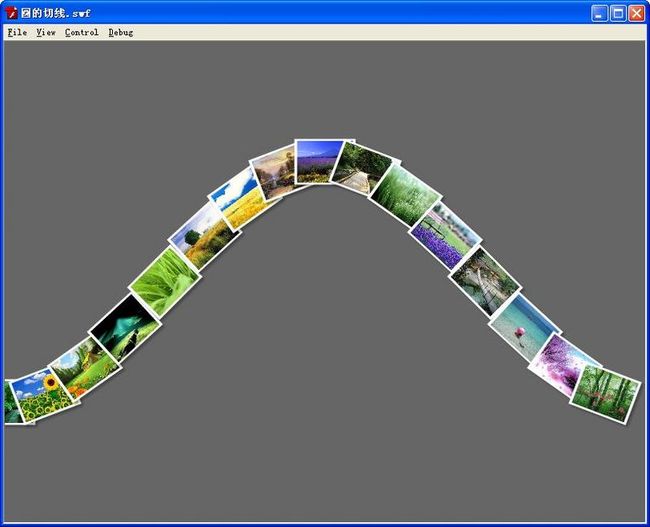Viewport: 650px width, 527px height.
Task: Maximize the Flash Player window
Action: [618, 13]
